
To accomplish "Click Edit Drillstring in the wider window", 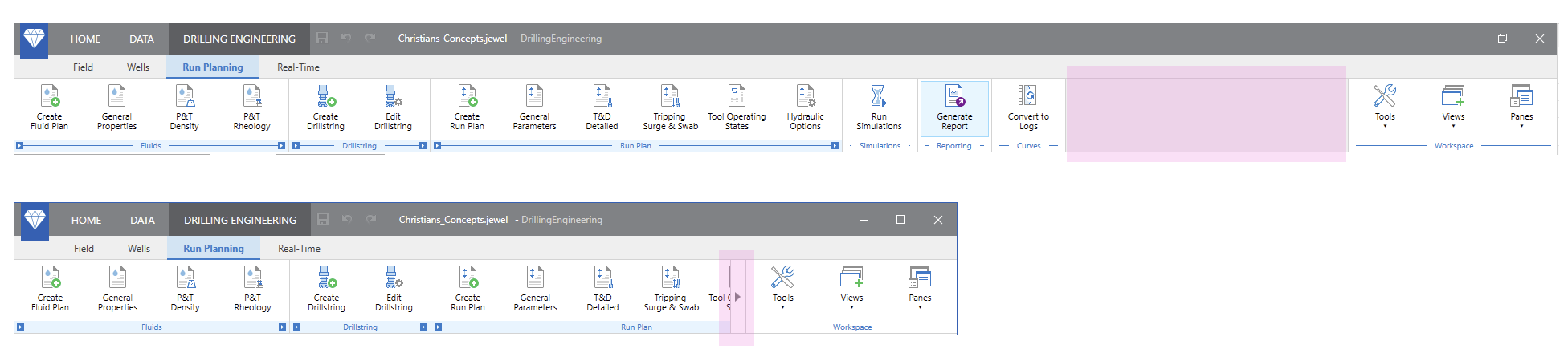I will click(x=394, y=108).
